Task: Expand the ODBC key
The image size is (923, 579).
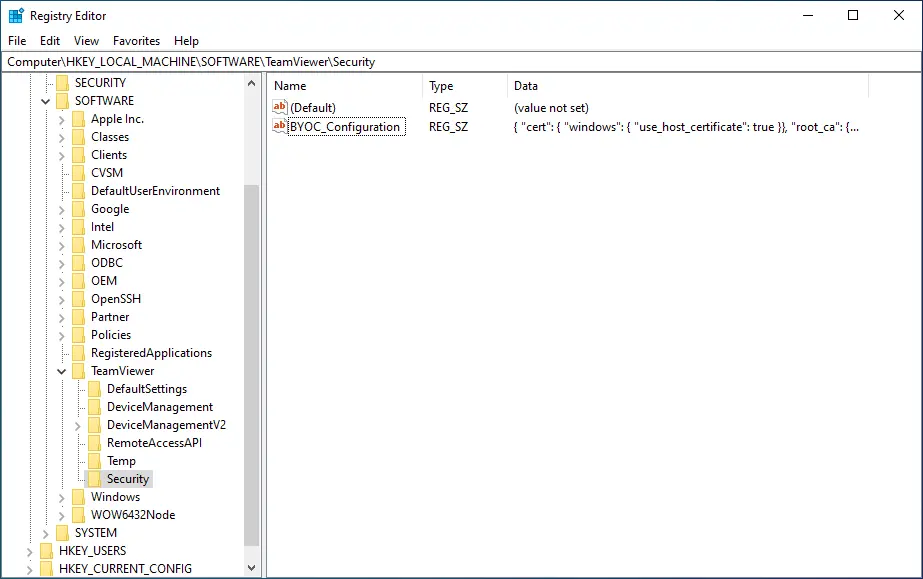Action: (62, 264)
